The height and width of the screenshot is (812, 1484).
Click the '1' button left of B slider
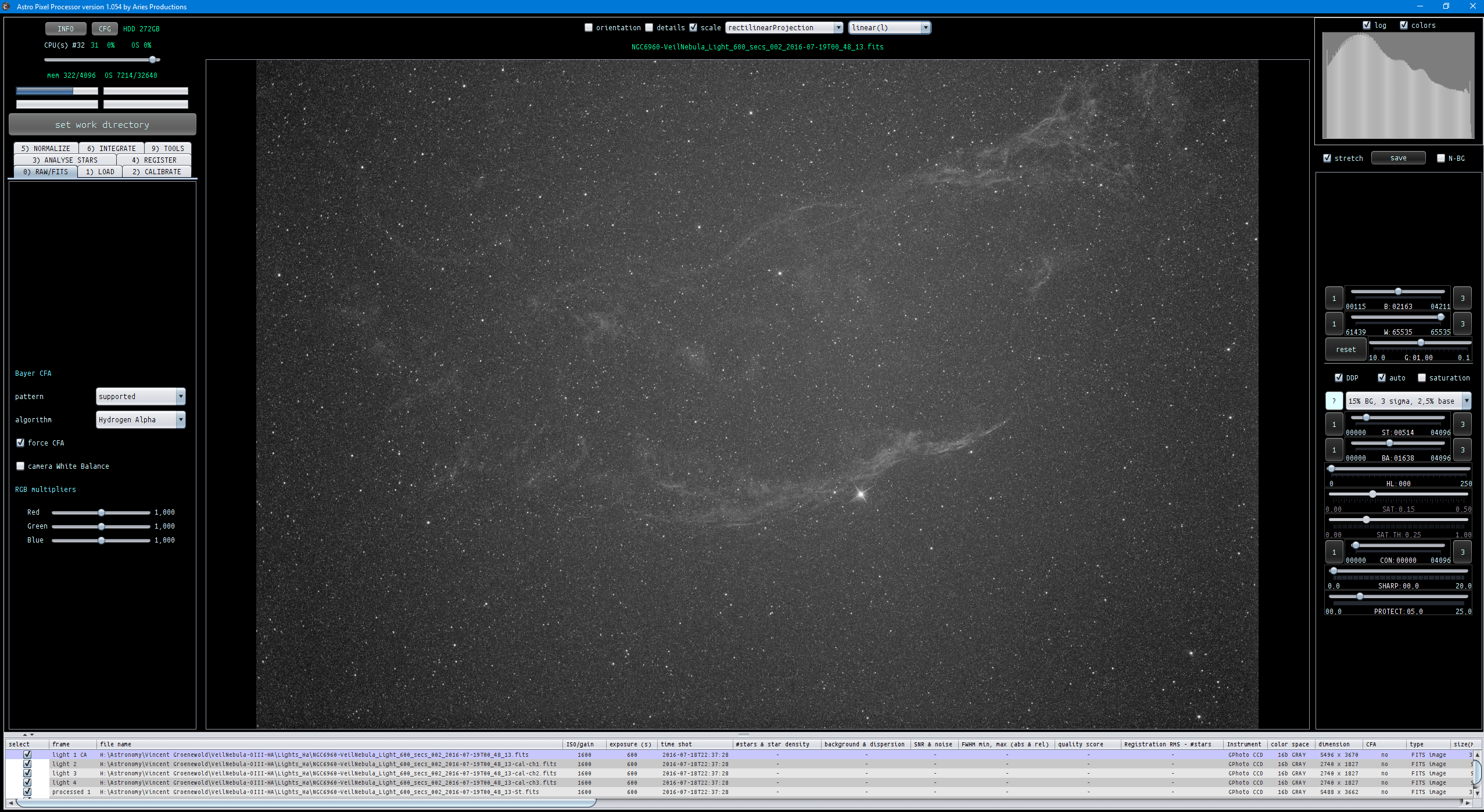pos(1334,298)
